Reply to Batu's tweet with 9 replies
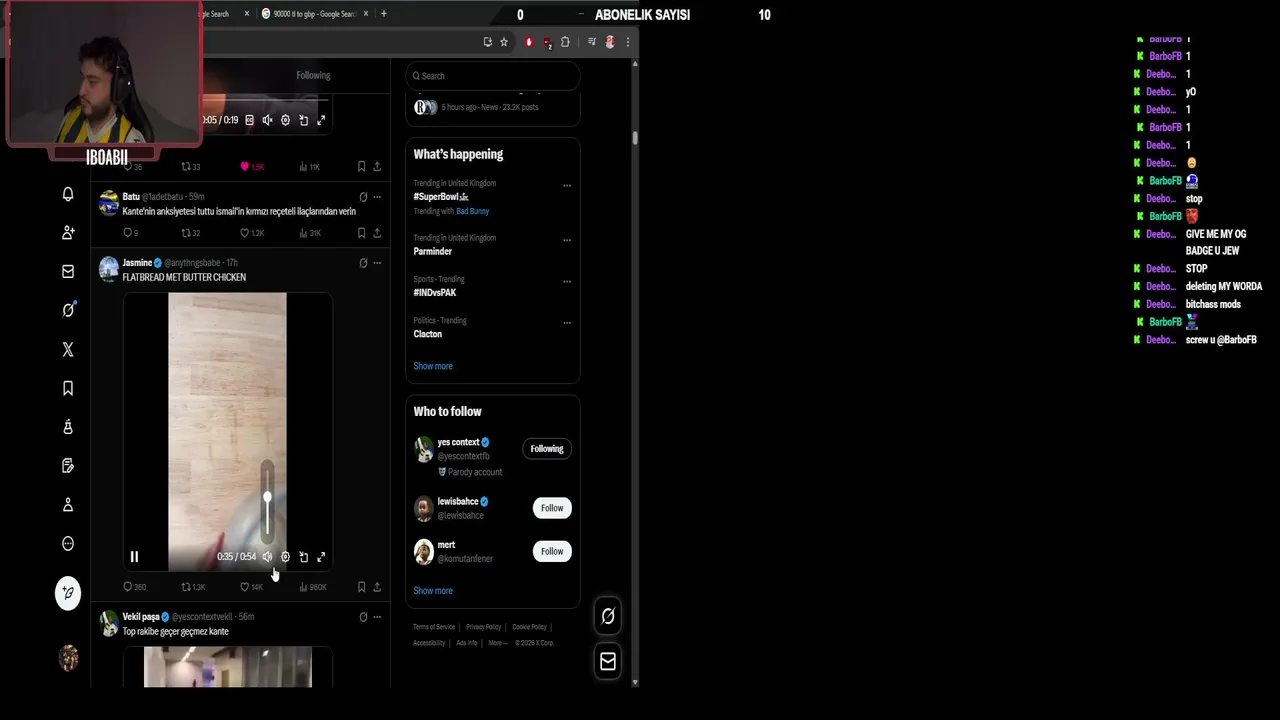The width and height of the screenshot is (1280, 720). click(x=130, y=233)
